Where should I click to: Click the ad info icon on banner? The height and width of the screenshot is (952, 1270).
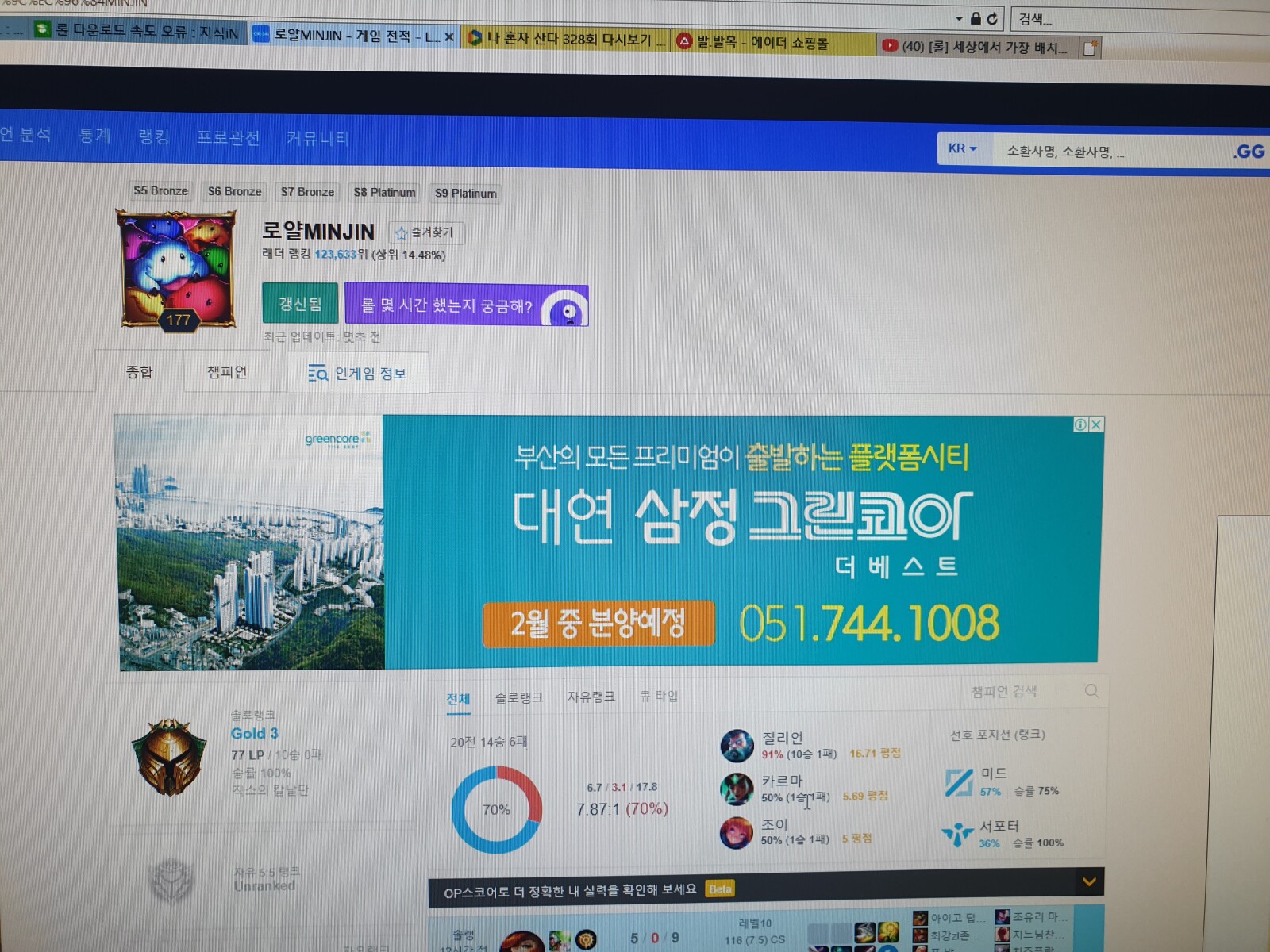[x=1080, y=424]
